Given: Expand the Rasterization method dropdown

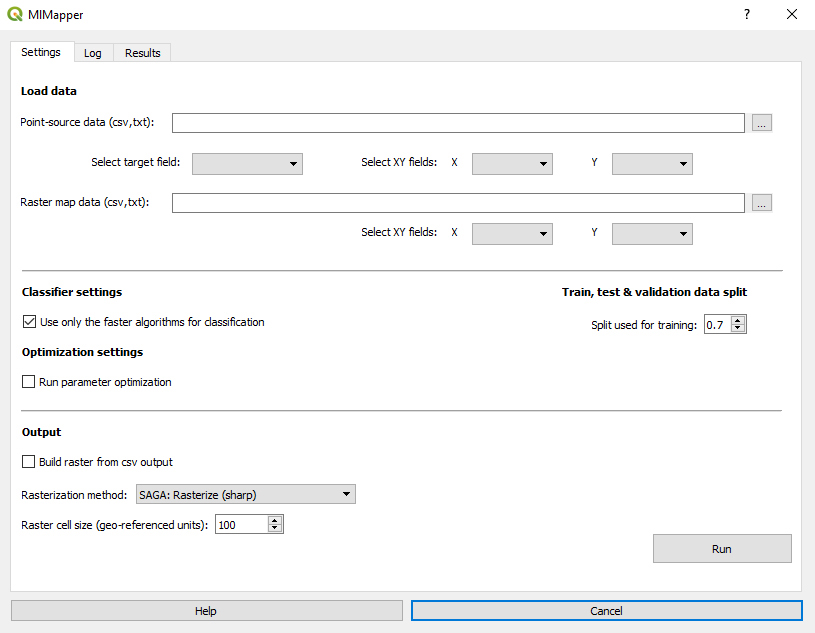Looking at the screenshot, I should [x=245, y=494].
